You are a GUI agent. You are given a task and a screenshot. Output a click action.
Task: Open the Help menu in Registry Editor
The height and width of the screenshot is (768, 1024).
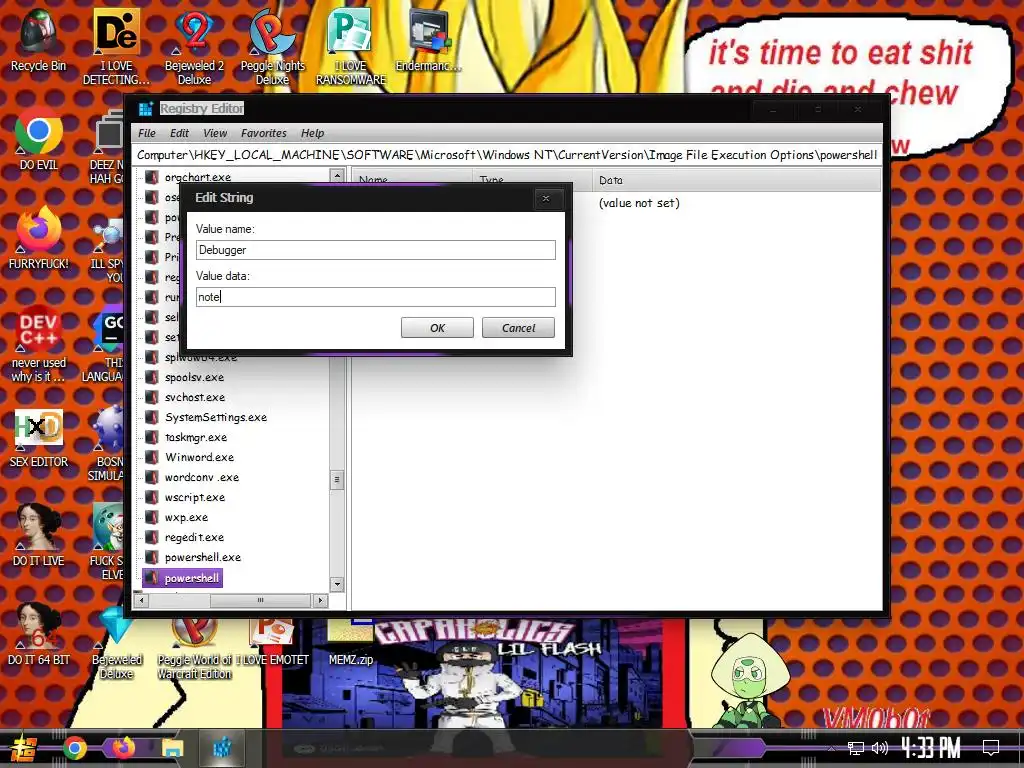pos(312,133)
